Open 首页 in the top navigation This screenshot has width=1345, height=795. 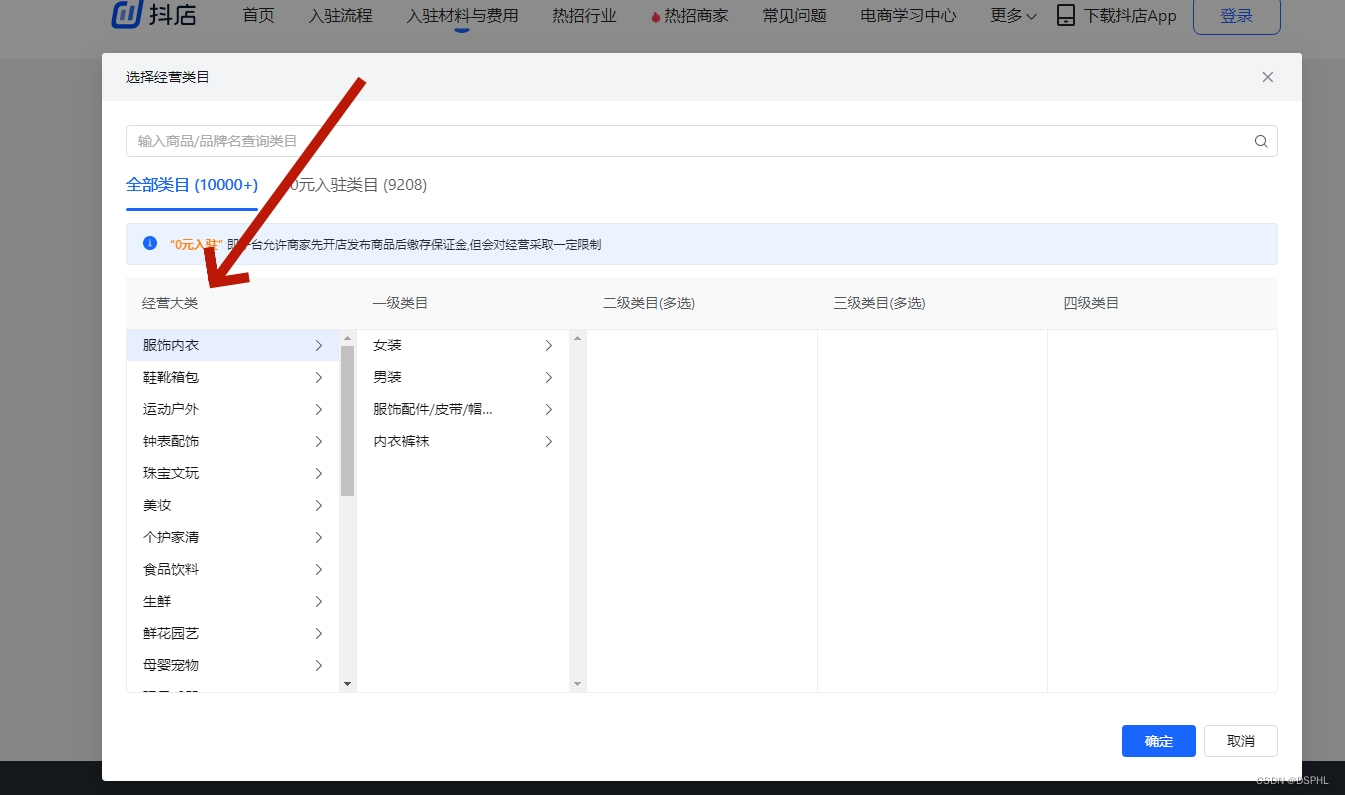[x=259, y=16]
